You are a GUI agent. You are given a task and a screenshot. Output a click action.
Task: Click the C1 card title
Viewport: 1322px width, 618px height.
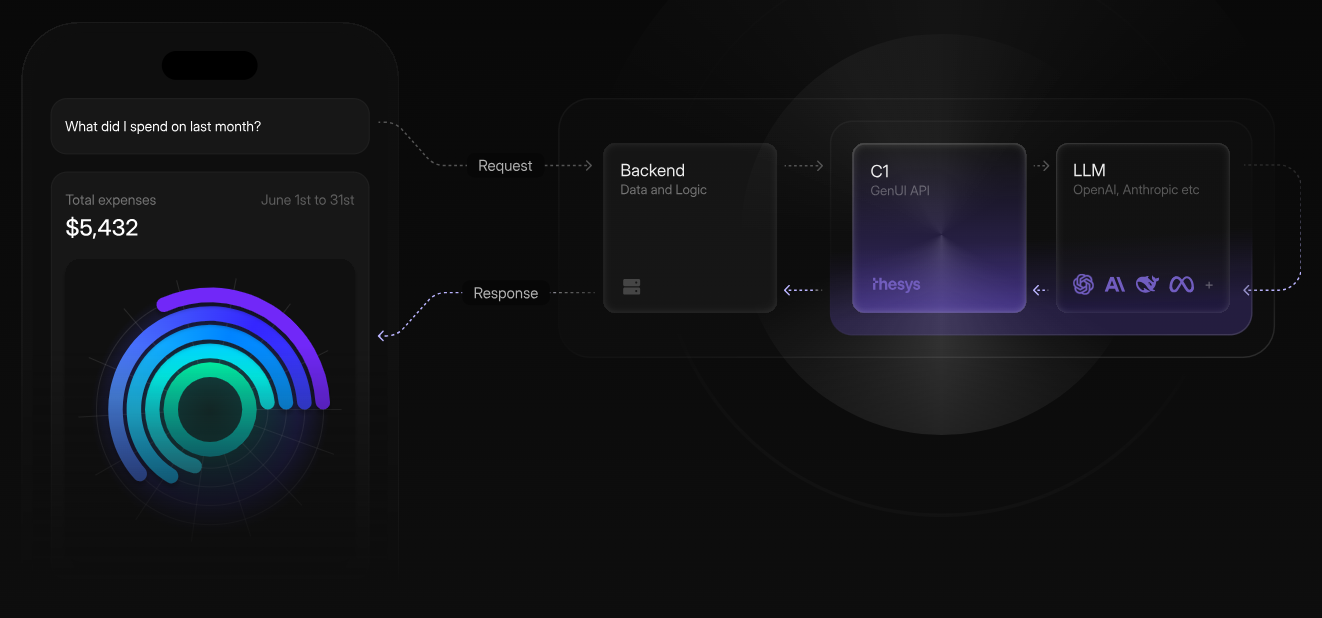[880, 171]
